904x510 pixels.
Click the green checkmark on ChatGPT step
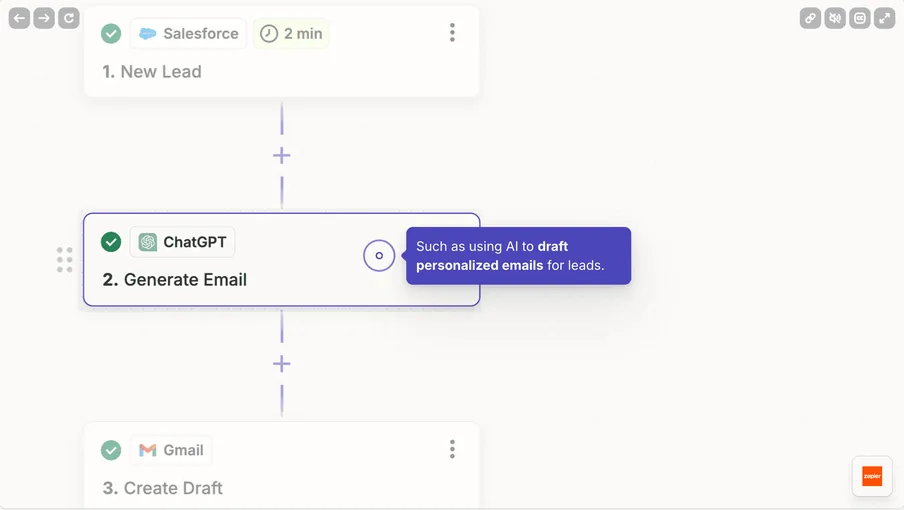pyautogui.click(x=111, y=242)
